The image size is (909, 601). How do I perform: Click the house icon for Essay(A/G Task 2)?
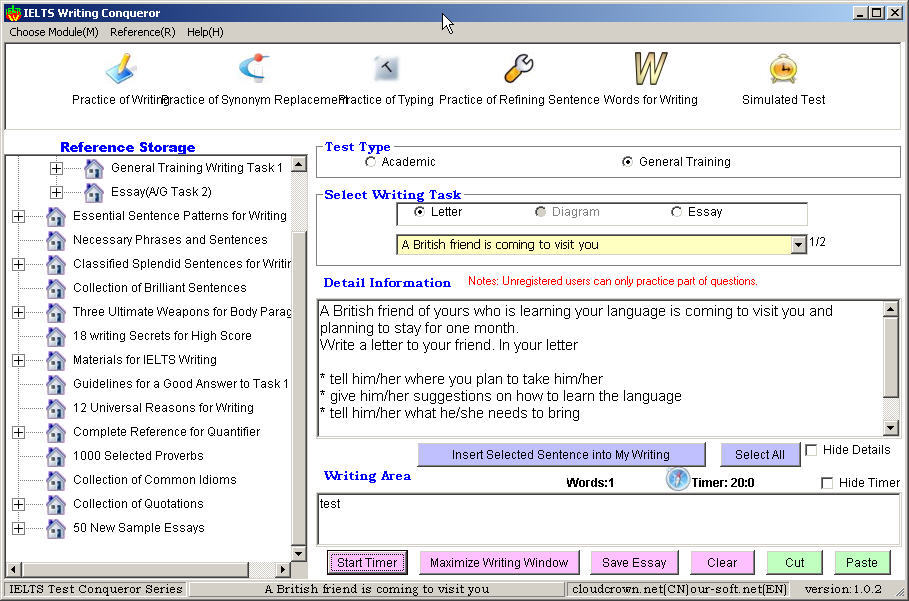pyautogui.click(x=94, y=192)
